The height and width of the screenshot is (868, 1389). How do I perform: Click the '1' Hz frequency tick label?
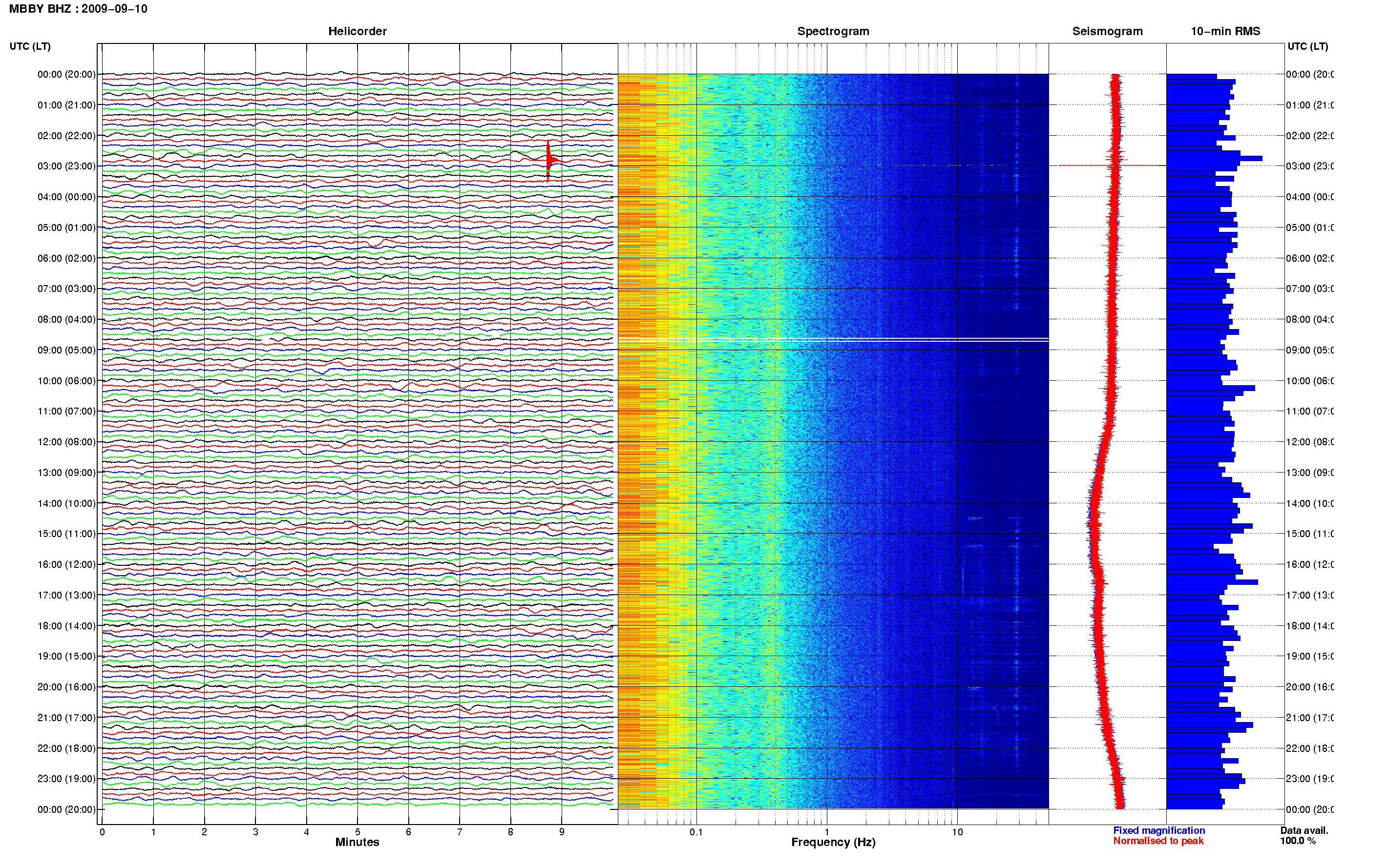click(827, 832)
